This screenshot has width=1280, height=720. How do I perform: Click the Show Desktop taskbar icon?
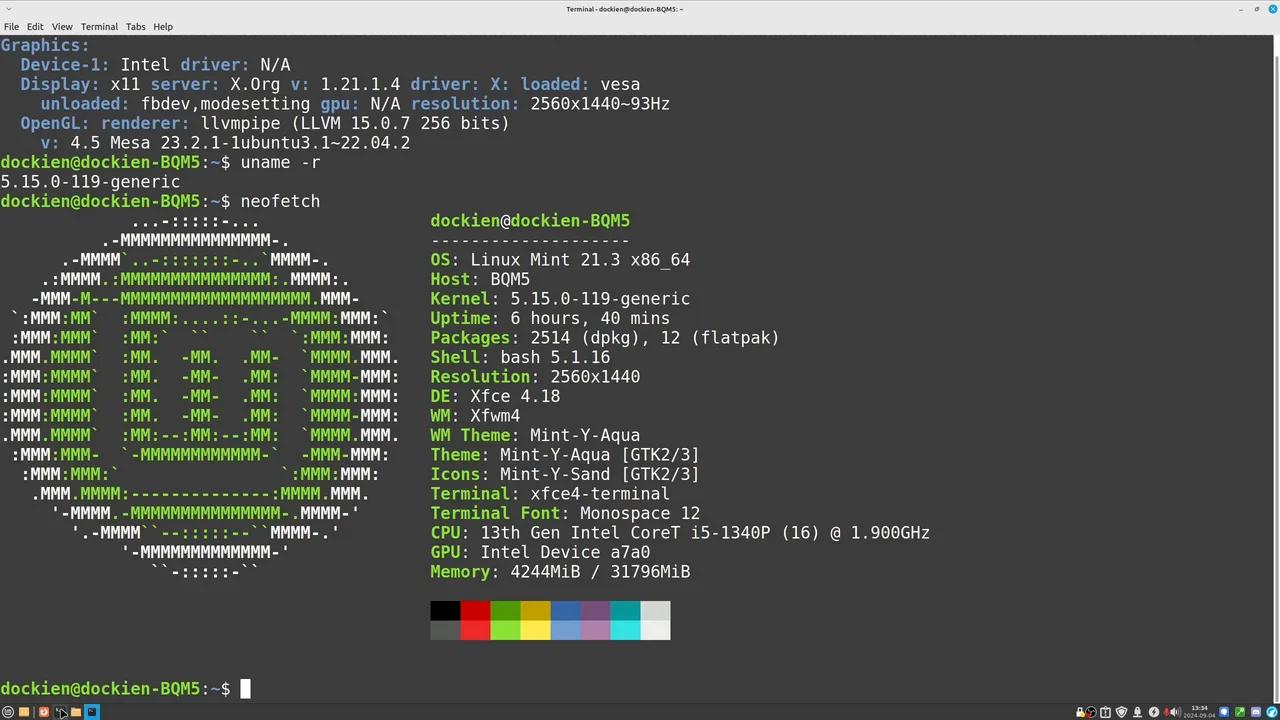click(61, 712)
